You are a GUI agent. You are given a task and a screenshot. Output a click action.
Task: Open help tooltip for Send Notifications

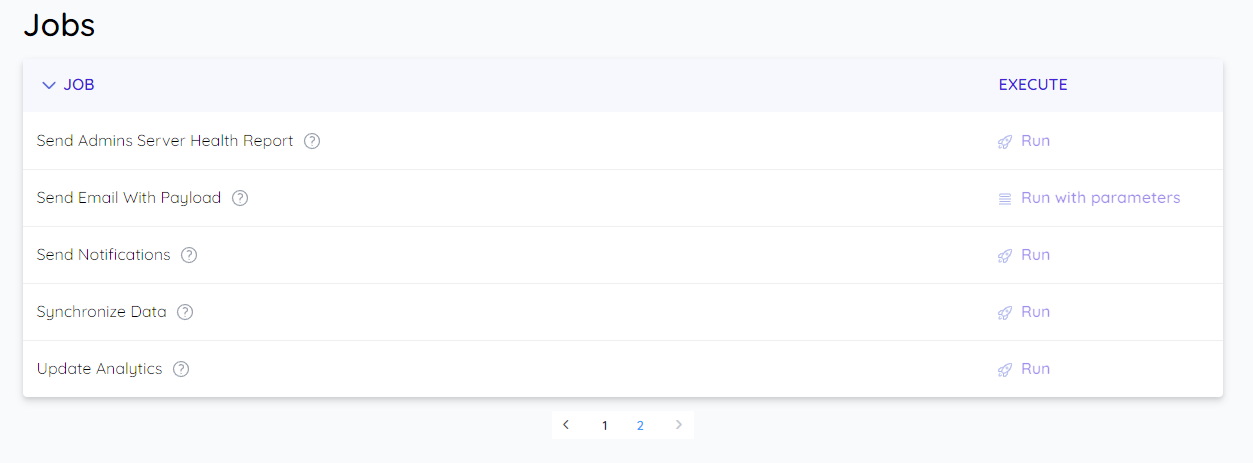189,255
